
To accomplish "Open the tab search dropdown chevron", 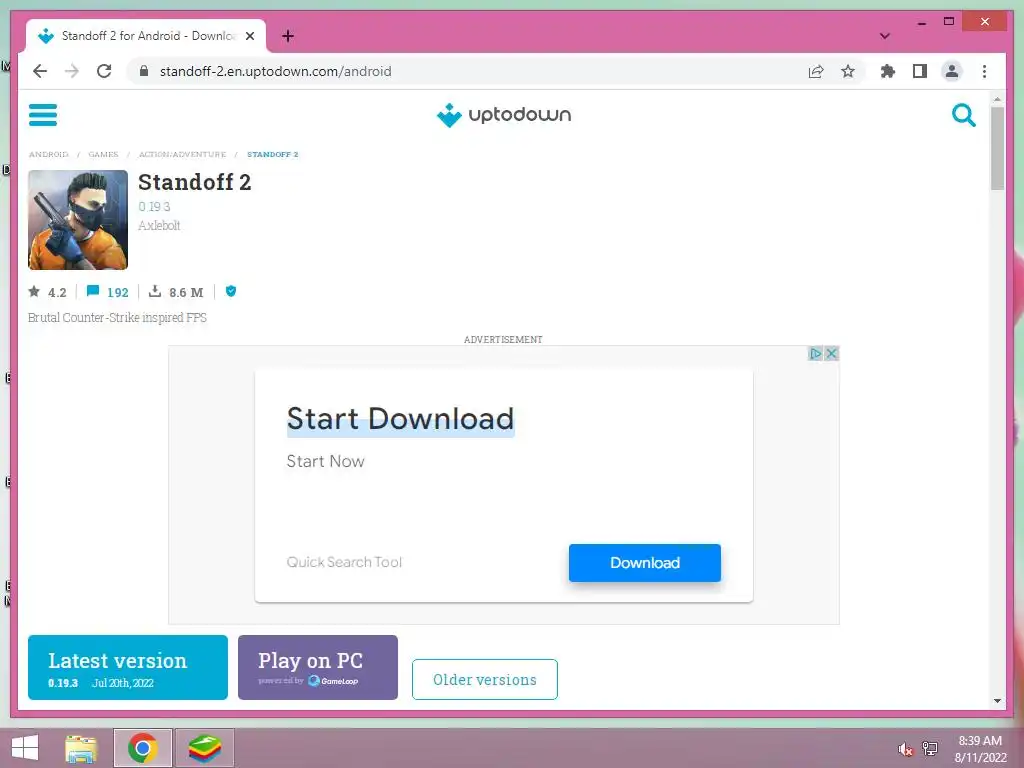I will [x=885, y=36].
